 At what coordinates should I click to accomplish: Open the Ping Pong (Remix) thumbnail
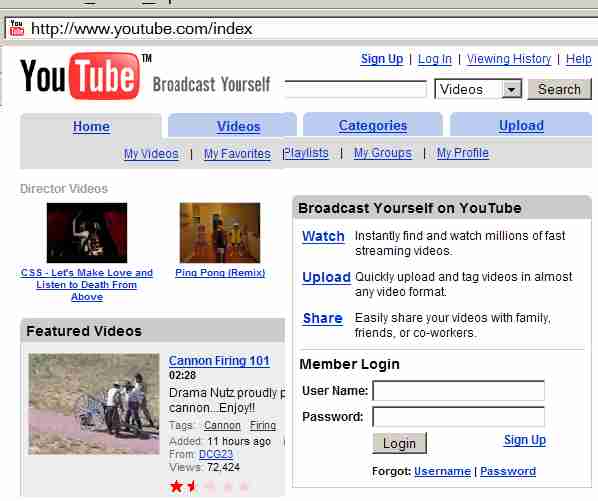[x=220, y=233]
